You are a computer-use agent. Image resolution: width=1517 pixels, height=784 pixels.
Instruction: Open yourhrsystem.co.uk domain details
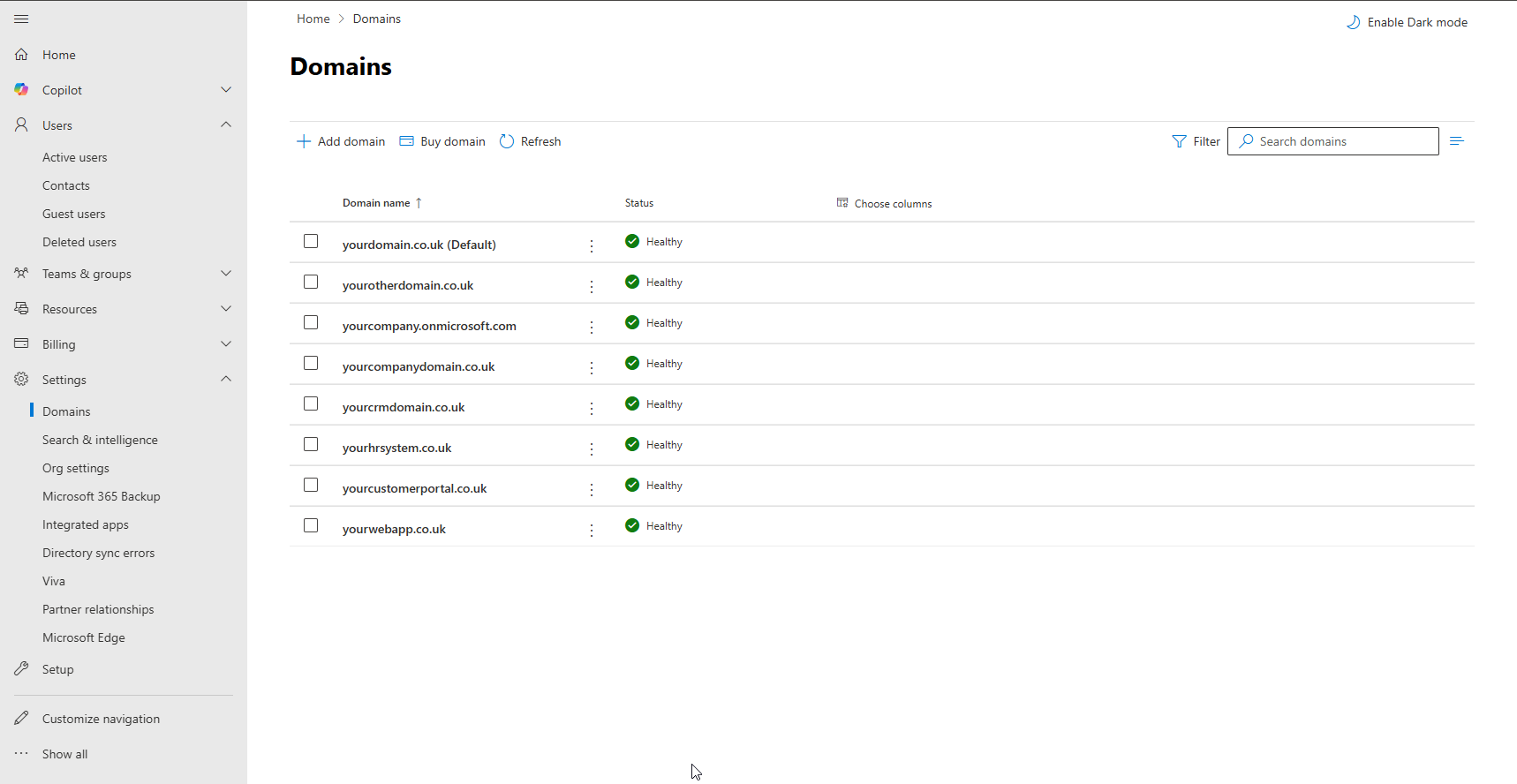[397, 448]
